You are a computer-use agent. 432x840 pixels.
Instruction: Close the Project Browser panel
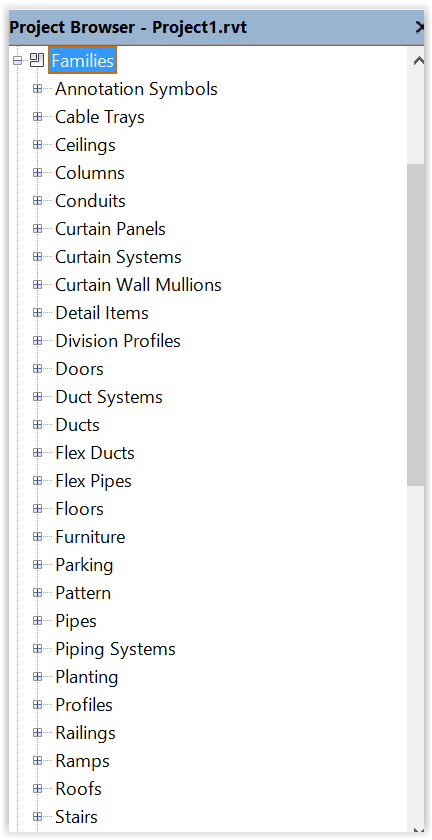[420, 27]
